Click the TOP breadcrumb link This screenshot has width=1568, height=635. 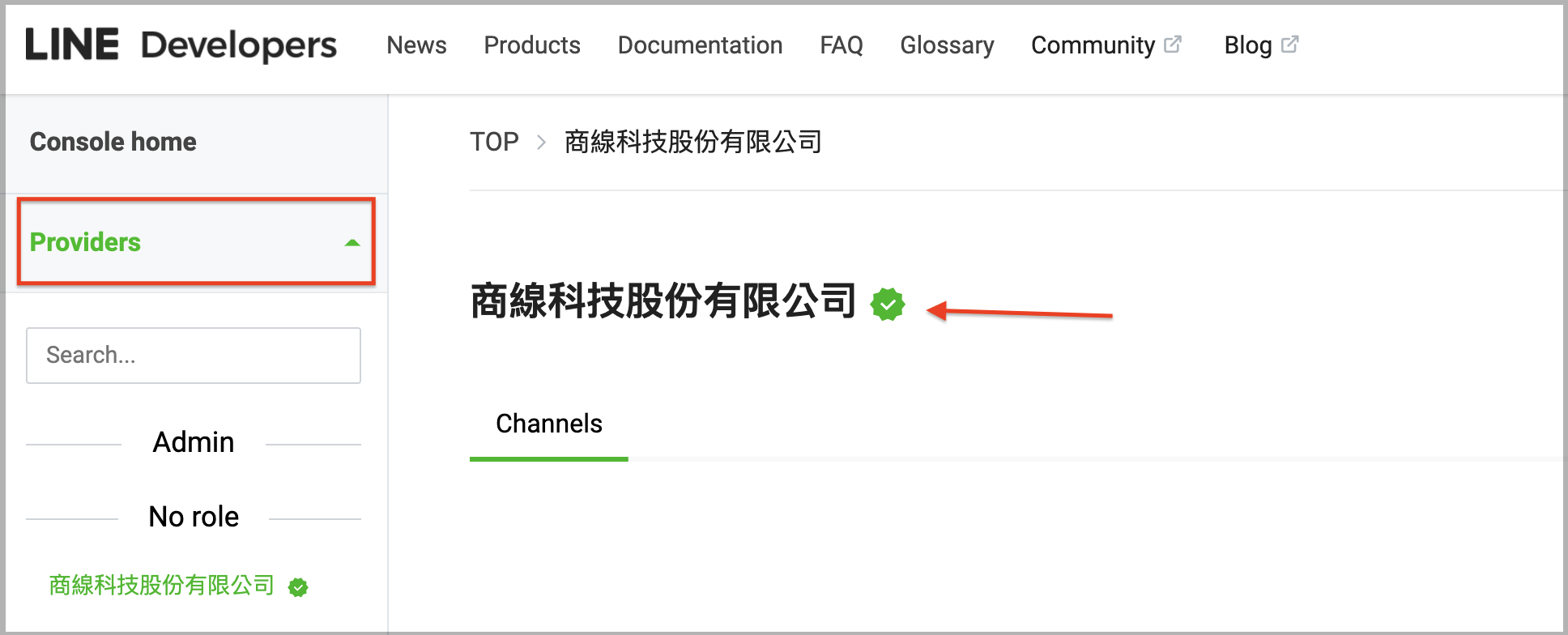point(494,142)
